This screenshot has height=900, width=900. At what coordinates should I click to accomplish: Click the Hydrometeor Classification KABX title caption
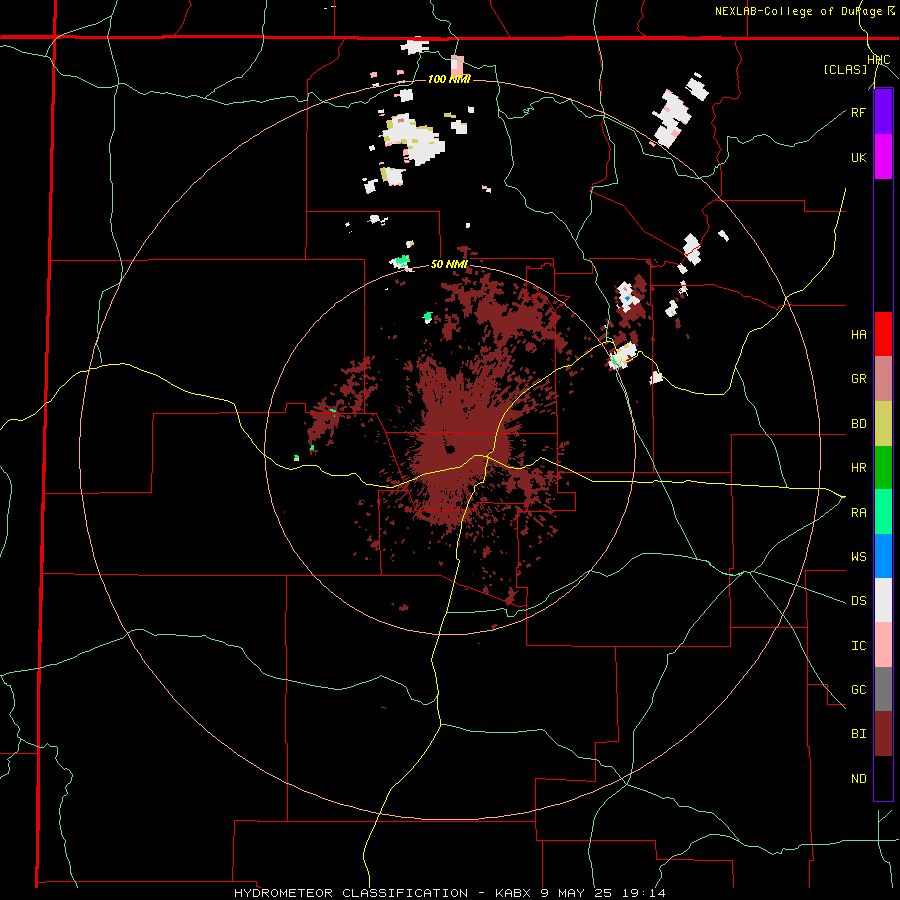pos(450,893)
